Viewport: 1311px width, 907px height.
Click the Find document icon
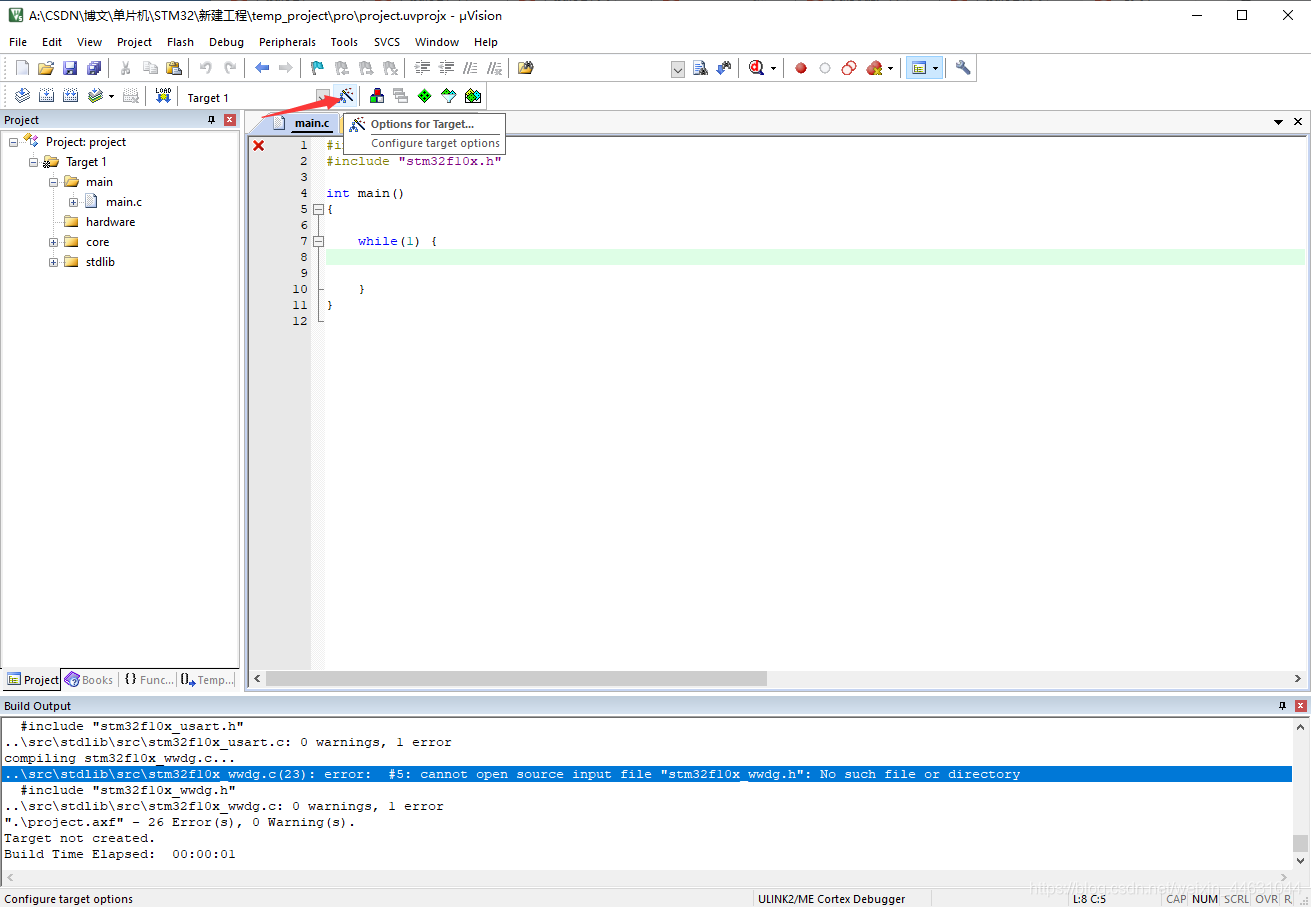point(700,68)
